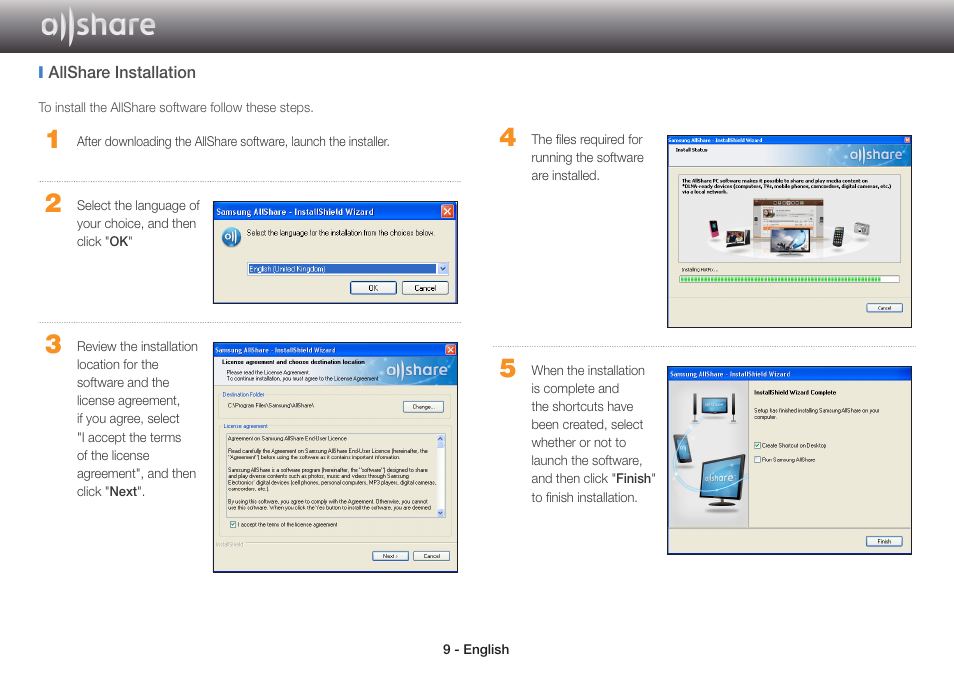Click the allshare logo in the license dialog banner
Screen dimensions: 954x675
(417, 369)
